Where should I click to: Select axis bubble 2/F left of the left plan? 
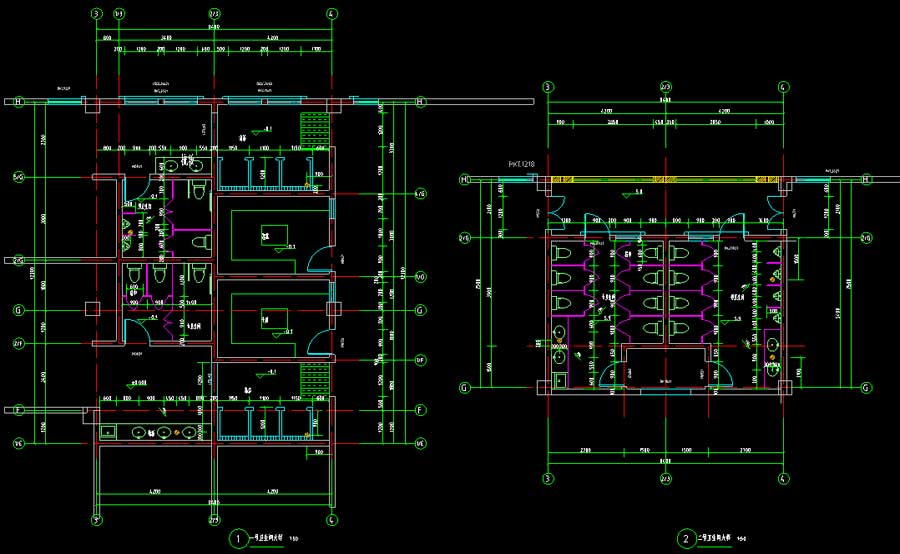click(18, 343)
